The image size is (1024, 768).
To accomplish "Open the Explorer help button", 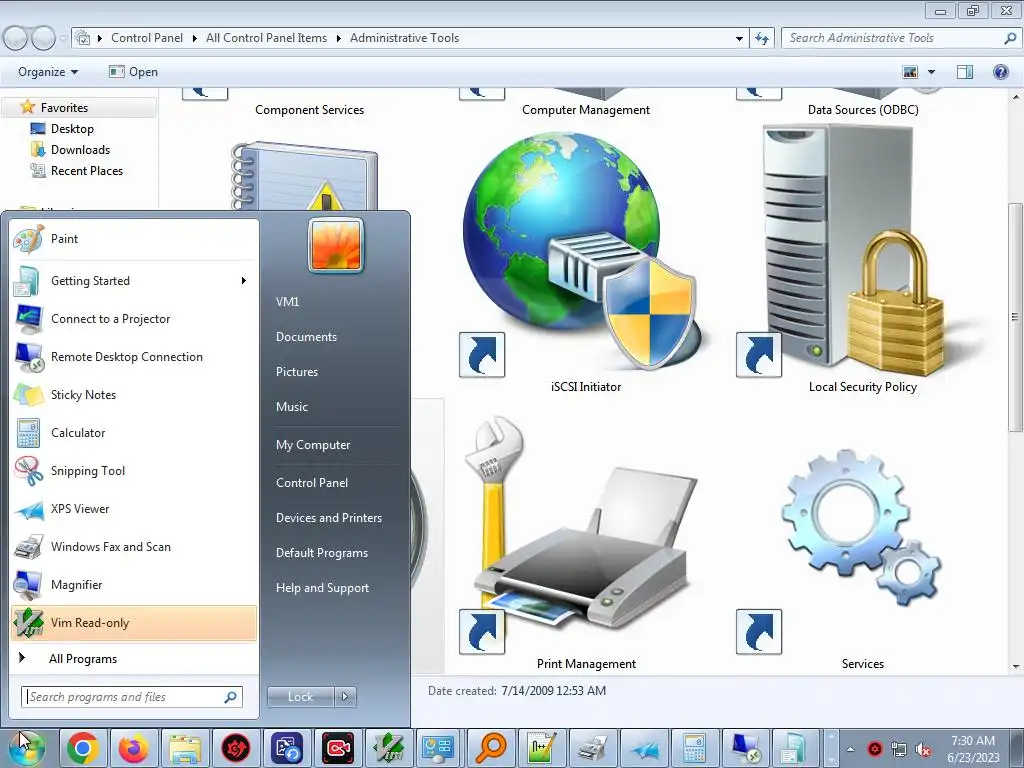I will point(1000,72).
